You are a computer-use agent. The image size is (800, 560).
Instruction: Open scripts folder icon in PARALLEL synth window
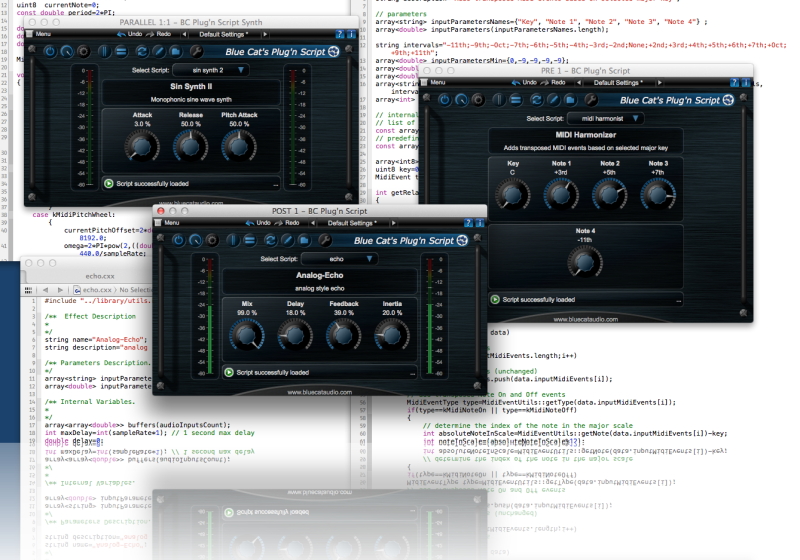click(x=176, y=52)
